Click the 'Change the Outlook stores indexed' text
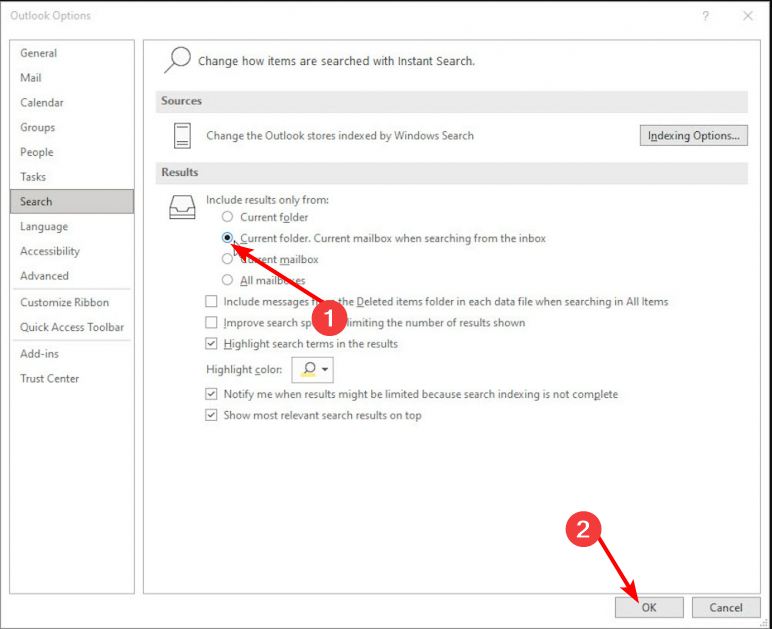 [x=340, y=135]
